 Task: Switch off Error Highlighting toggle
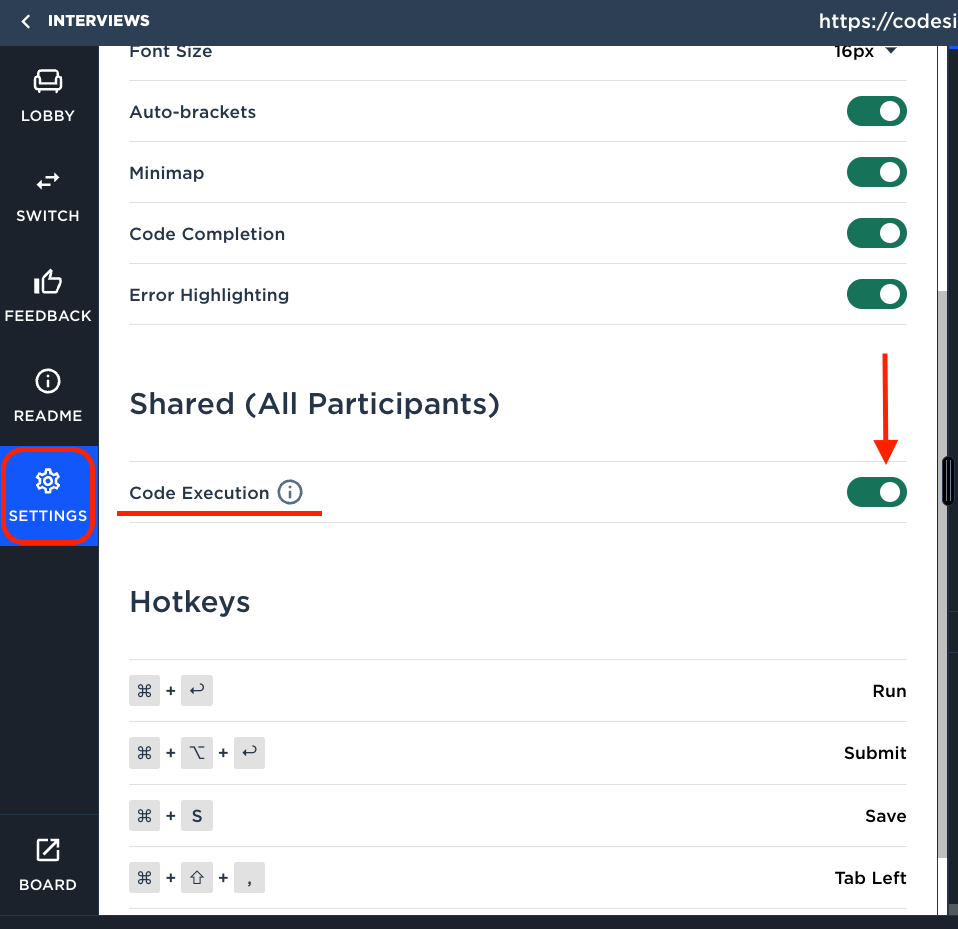click(876, 294)
